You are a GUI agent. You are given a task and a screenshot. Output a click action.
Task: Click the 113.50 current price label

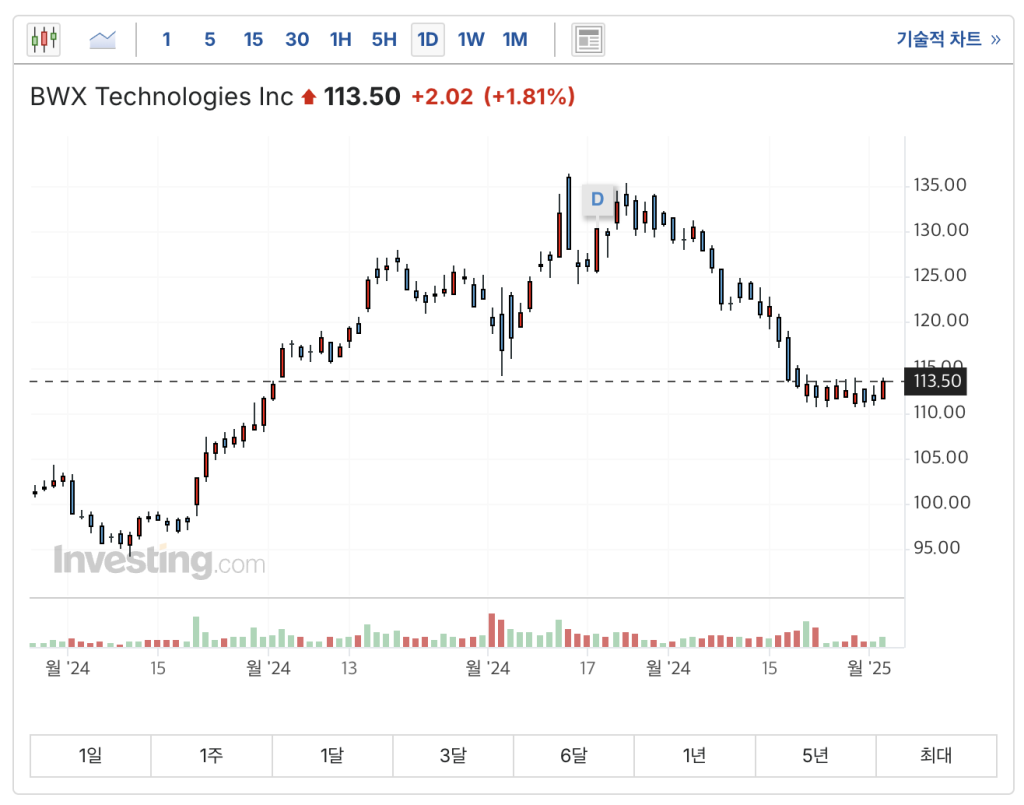click(937, 381)
